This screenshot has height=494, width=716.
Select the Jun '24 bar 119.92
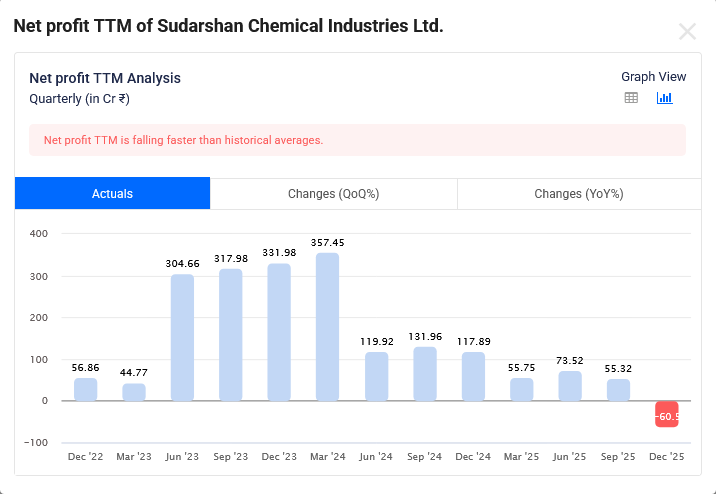point(376,376)
